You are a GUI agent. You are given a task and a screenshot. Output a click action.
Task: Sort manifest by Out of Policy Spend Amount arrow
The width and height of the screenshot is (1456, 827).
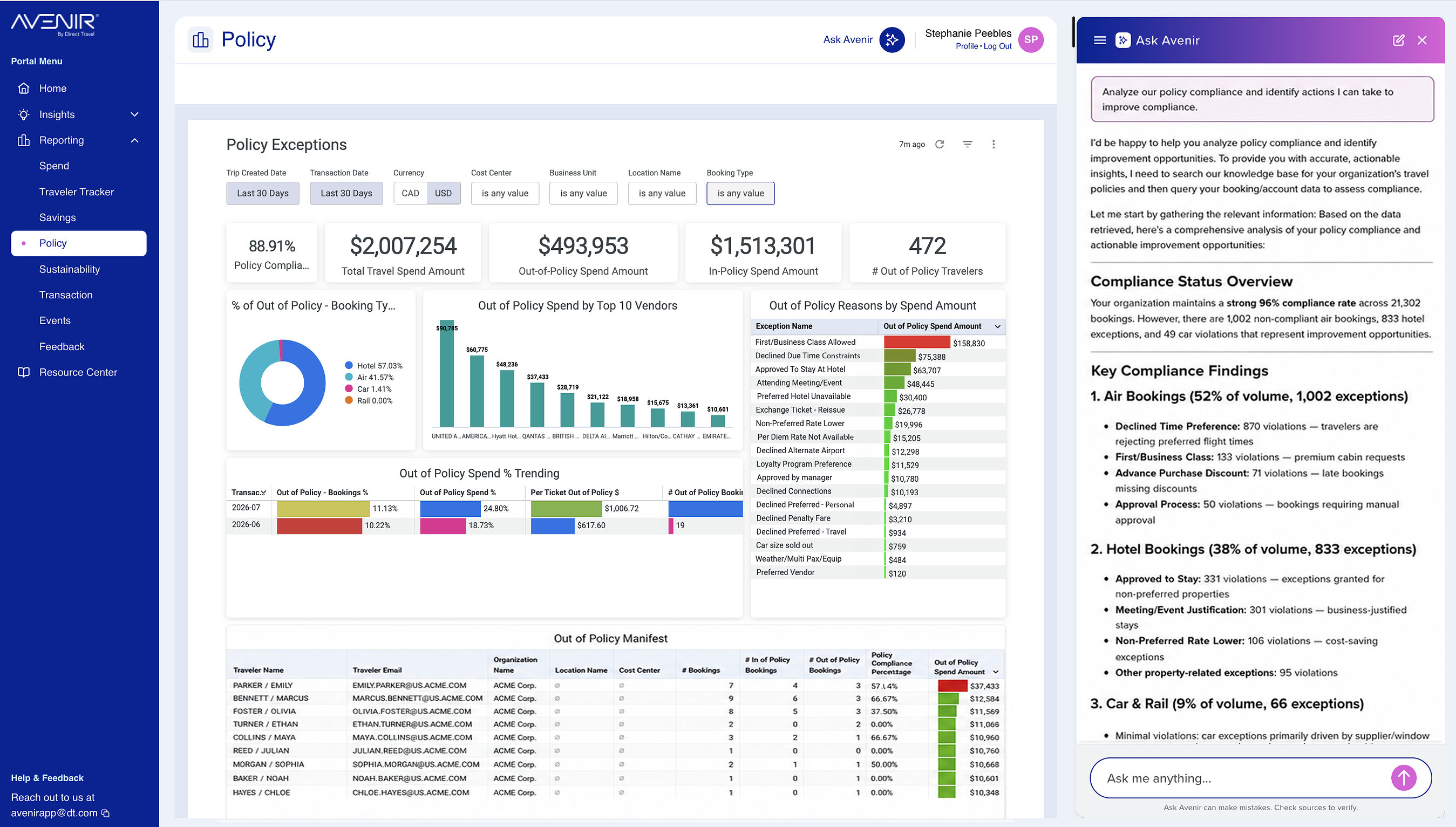tap(995, 672)
